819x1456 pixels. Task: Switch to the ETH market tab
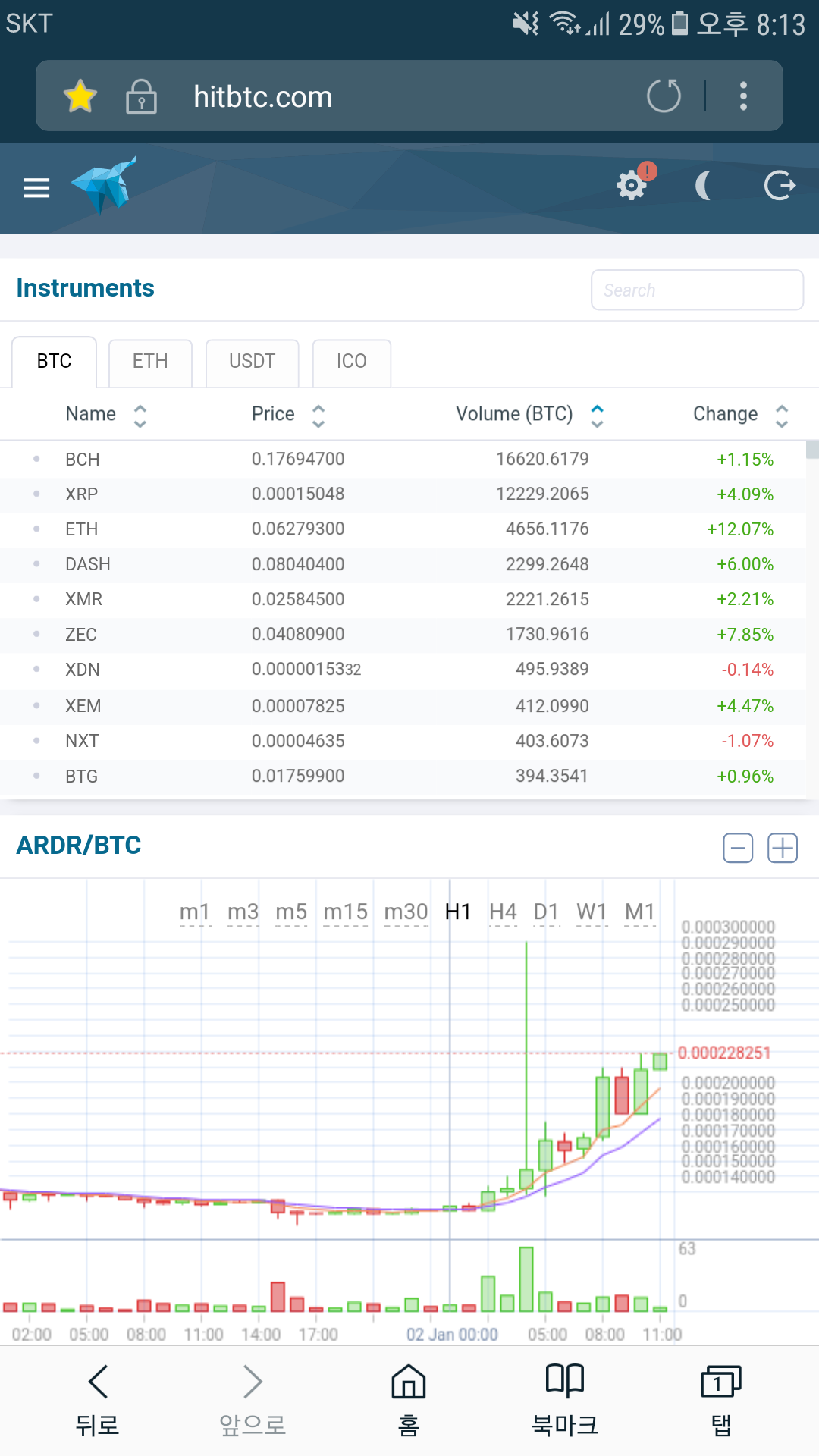150,362
